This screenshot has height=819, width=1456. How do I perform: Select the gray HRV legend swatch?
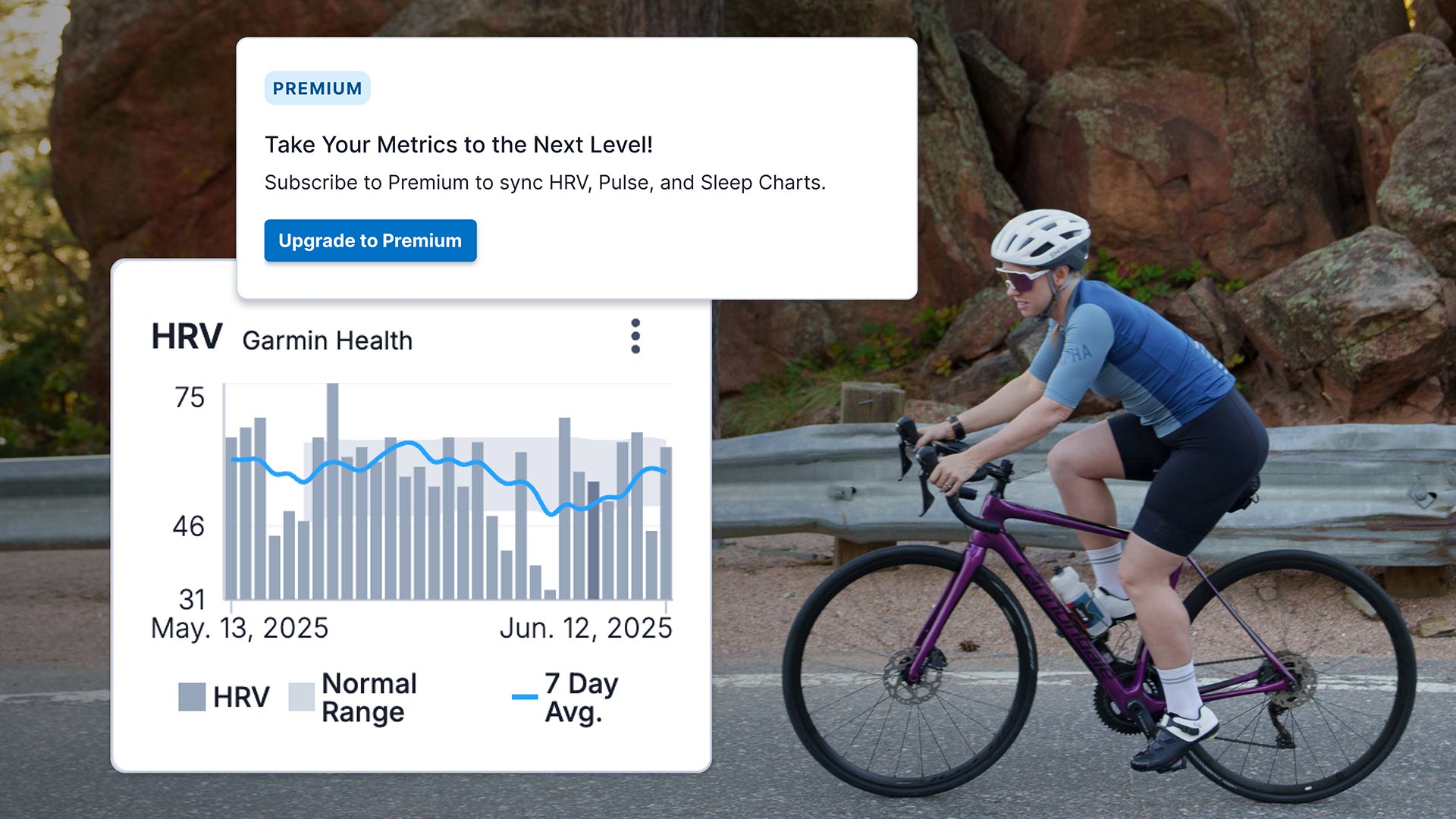pos(191,695)
